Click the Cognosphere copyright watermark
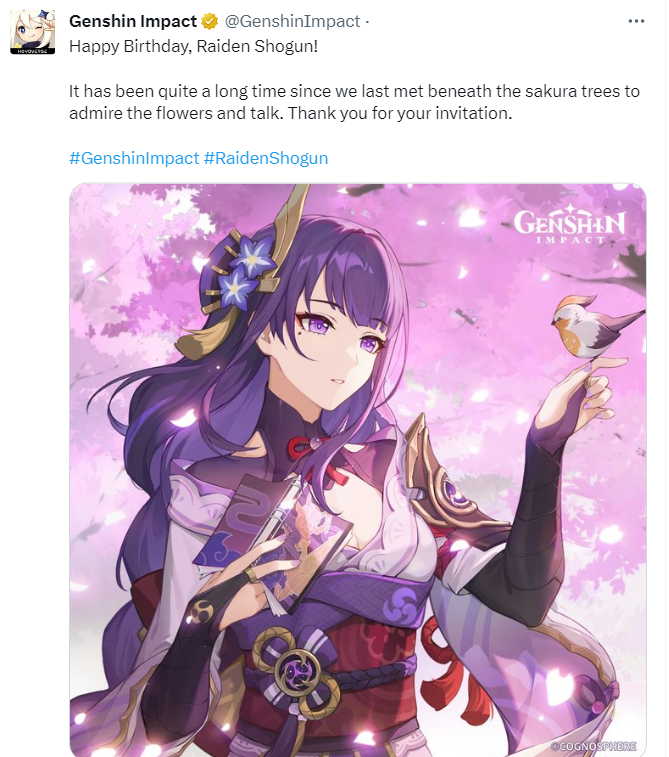 pos(594,746)
